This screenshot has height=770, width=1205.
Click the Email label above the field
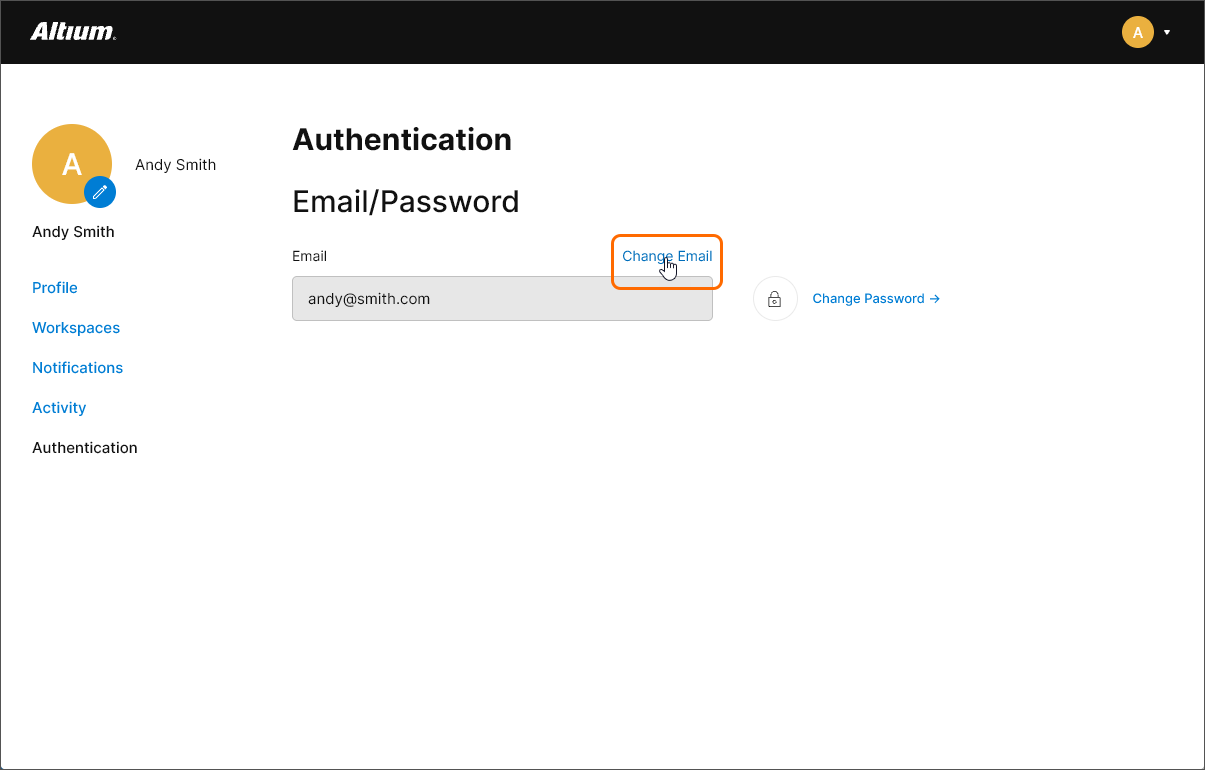click(310, 256)
